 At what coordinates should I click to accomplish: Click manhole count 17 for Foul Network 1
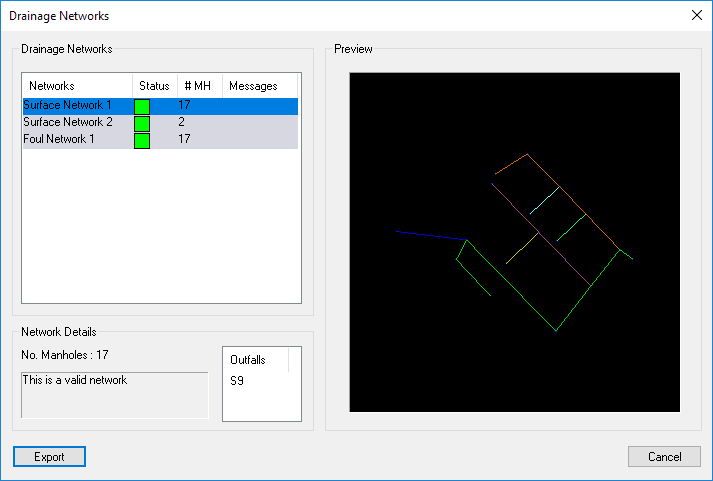click(185, 139)
